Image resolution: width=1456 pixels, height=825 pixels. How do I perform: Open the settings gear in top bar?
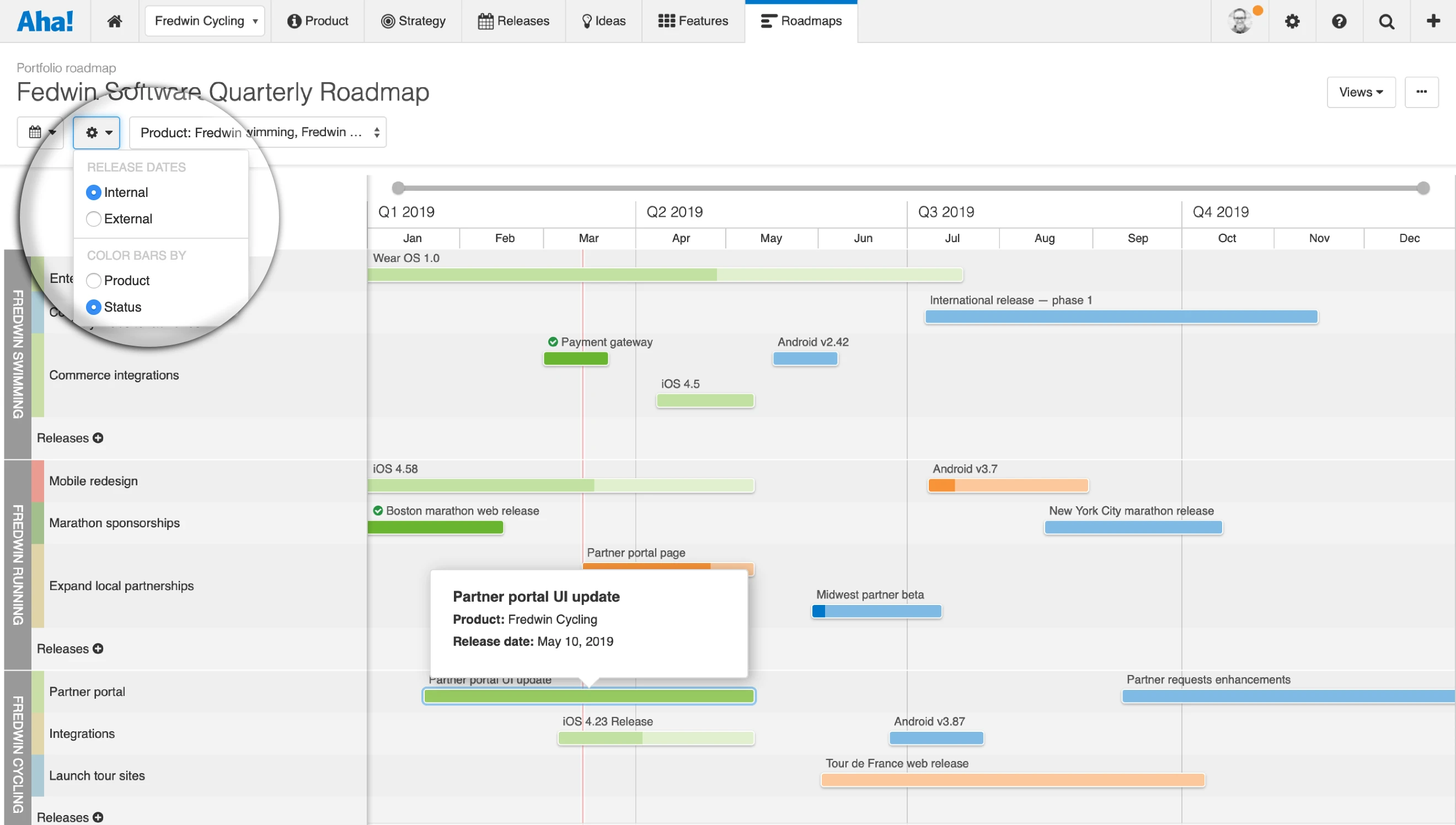pos(1292,21)
